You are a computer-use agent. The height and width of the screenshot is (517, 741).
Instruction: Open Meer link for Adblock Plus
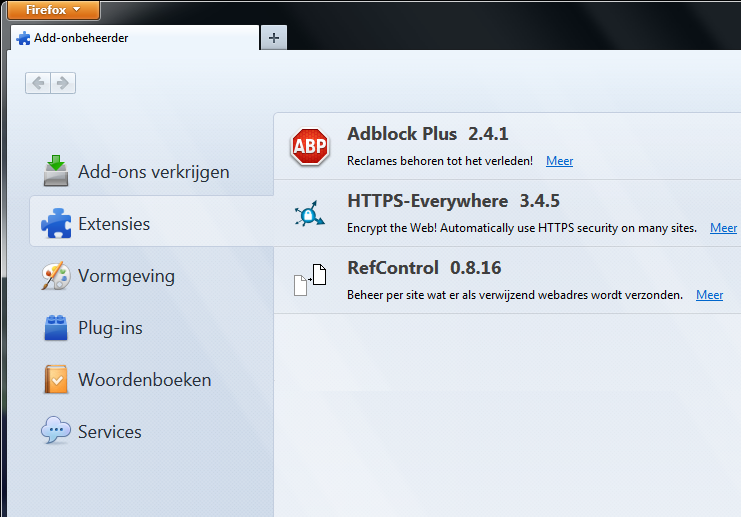coord(560,161)
